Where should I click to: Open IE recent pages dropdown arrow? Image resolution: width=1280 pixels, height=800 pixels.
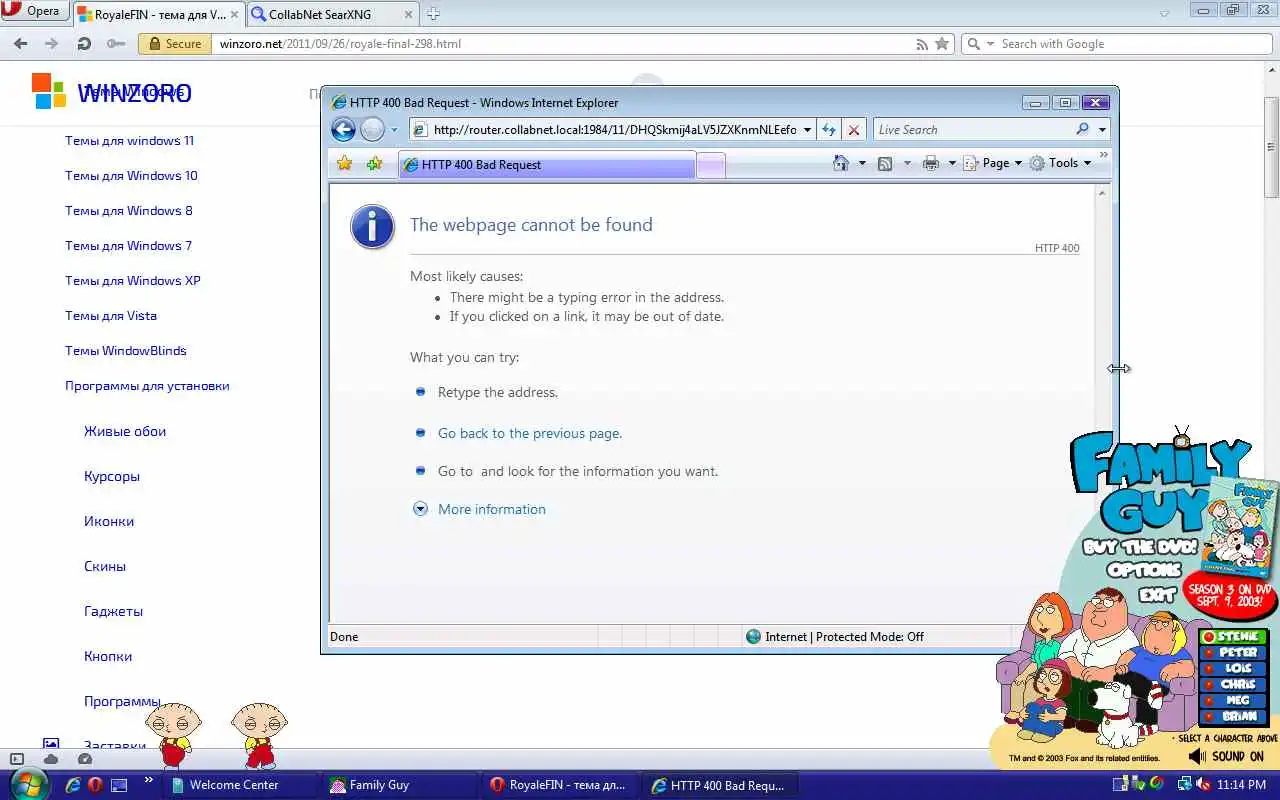coord(394,130)
